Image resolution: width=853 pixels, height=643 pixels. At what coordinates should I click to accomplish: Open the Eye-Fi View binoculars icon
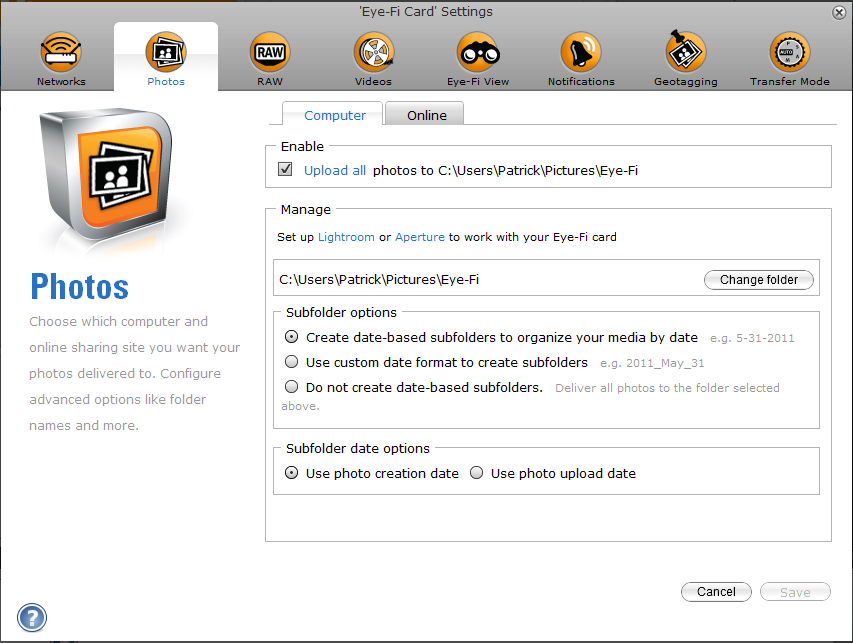tap(478, 53)
